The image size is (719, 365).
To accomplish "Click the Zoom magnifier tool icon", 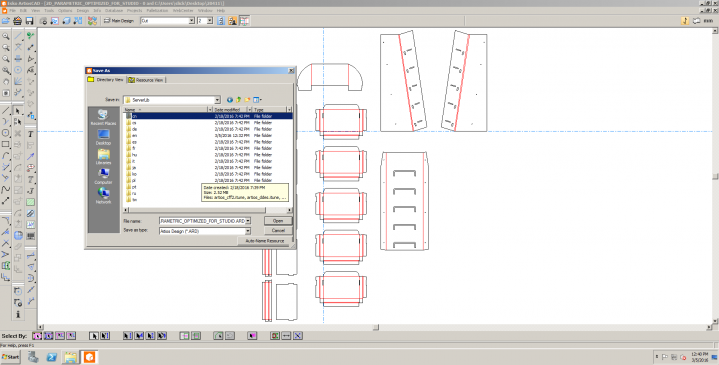I will pos(6,36).
